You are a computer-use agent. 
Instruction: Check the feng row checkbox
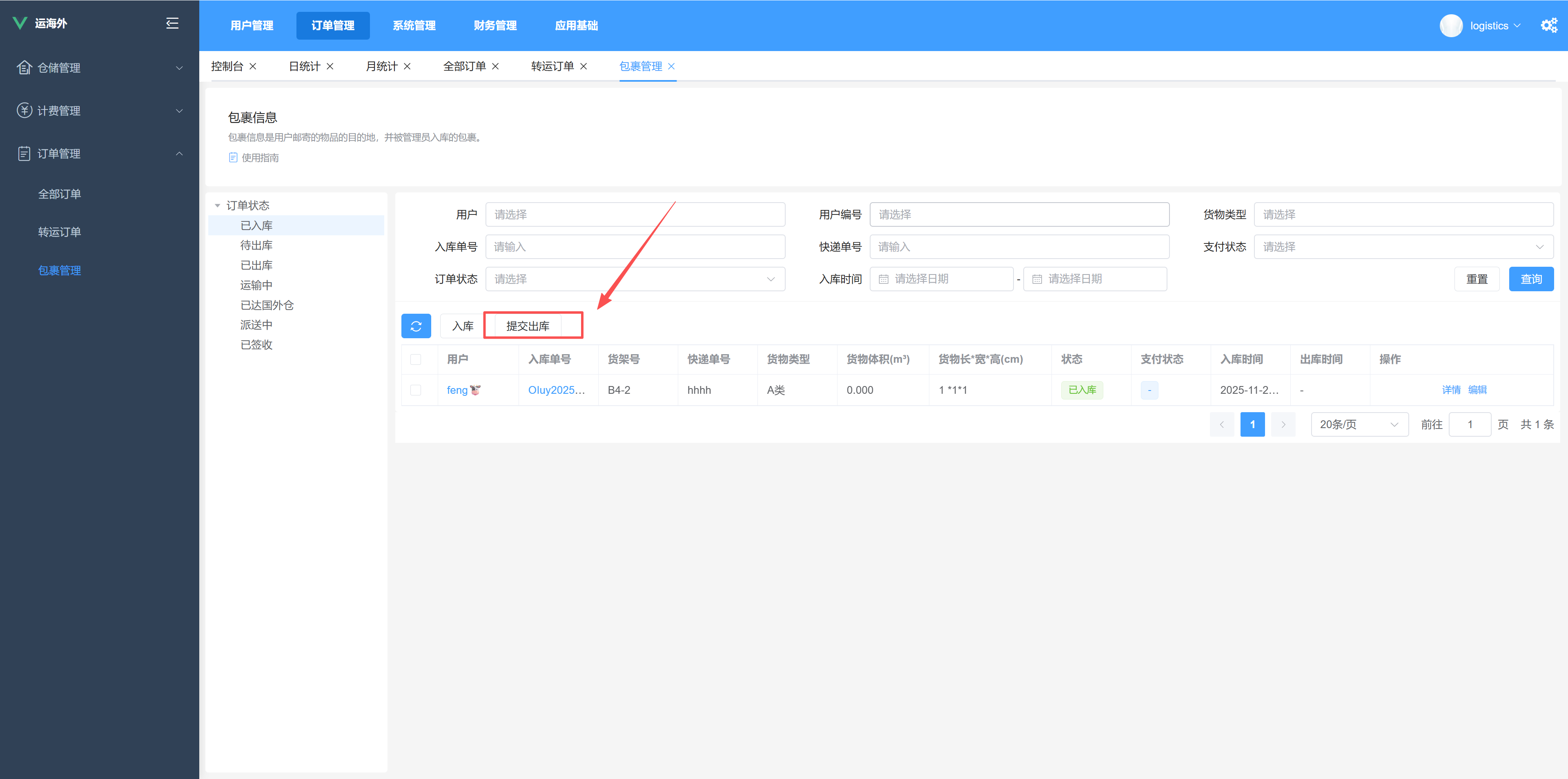coord(416,390)
